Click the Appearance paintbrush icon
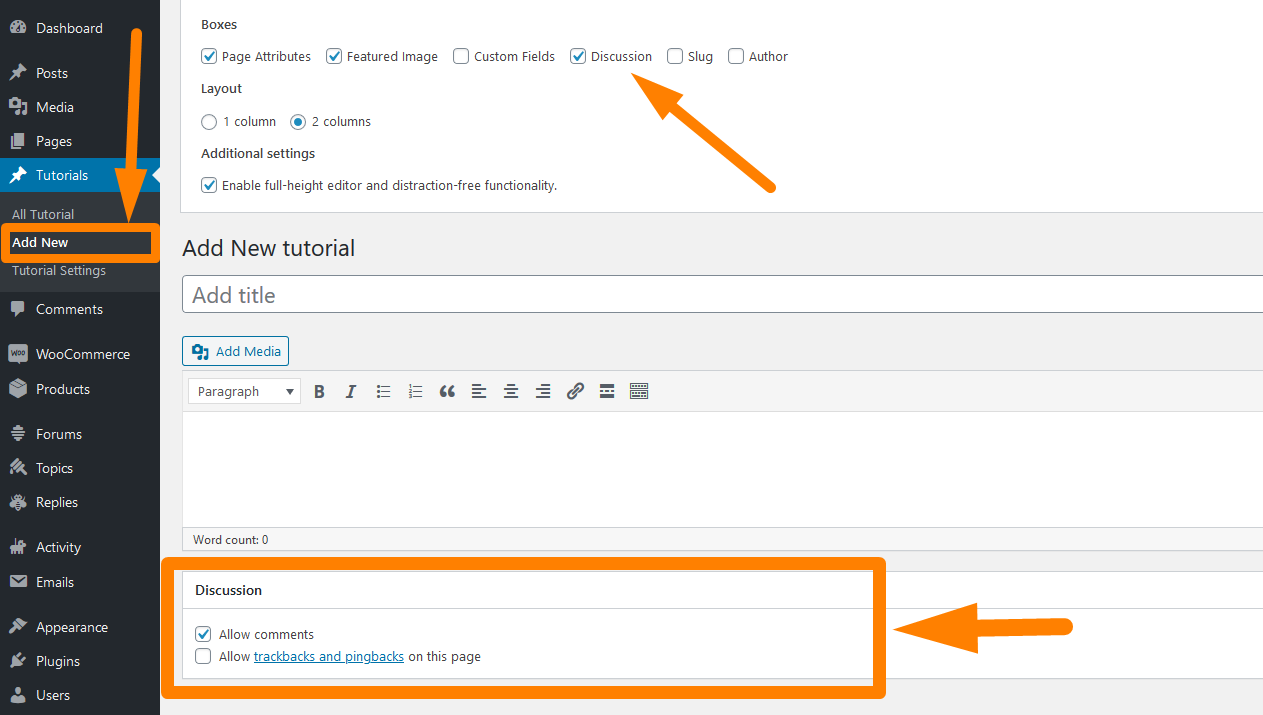The width and height of the screenshot is (1263, 715). (18, 627)
